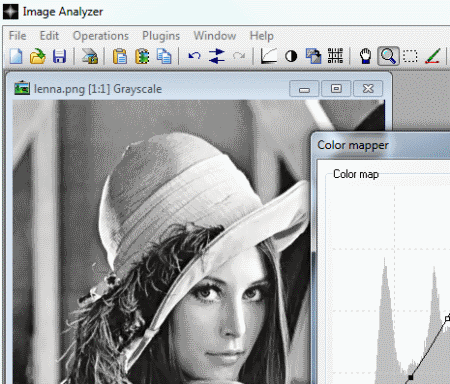Click the grid pattern icon in the toolbar
450x384 pixels.
(x=335, y=56)
